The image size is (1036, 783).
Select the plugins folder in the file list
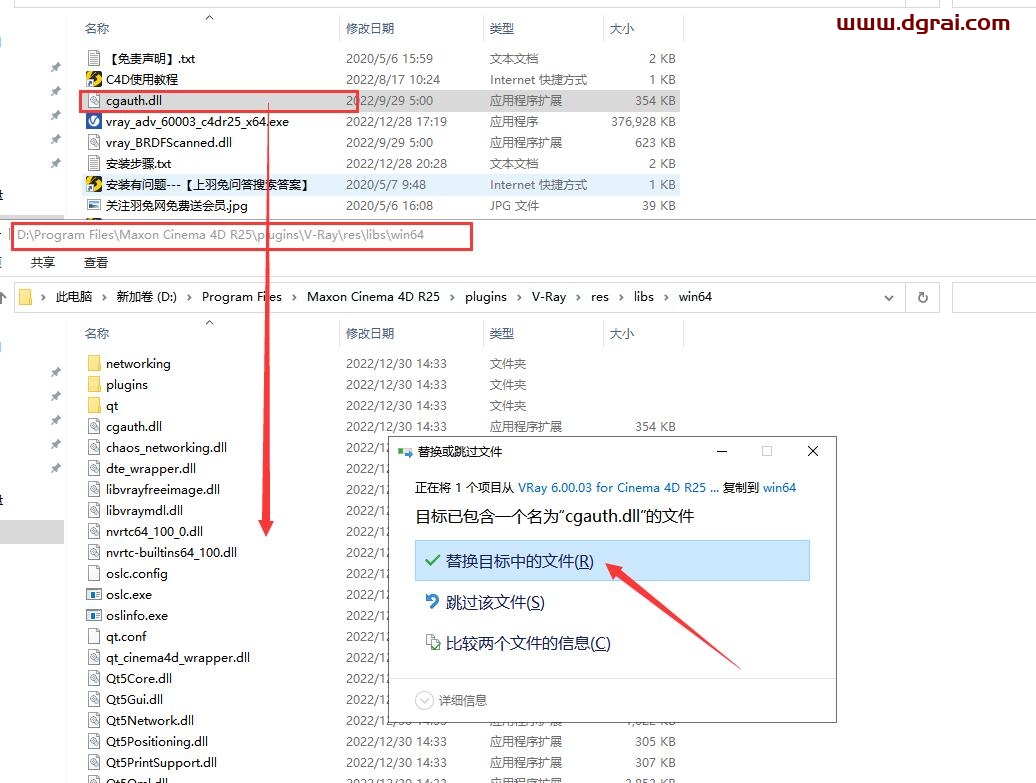click(x=126, y=385)
